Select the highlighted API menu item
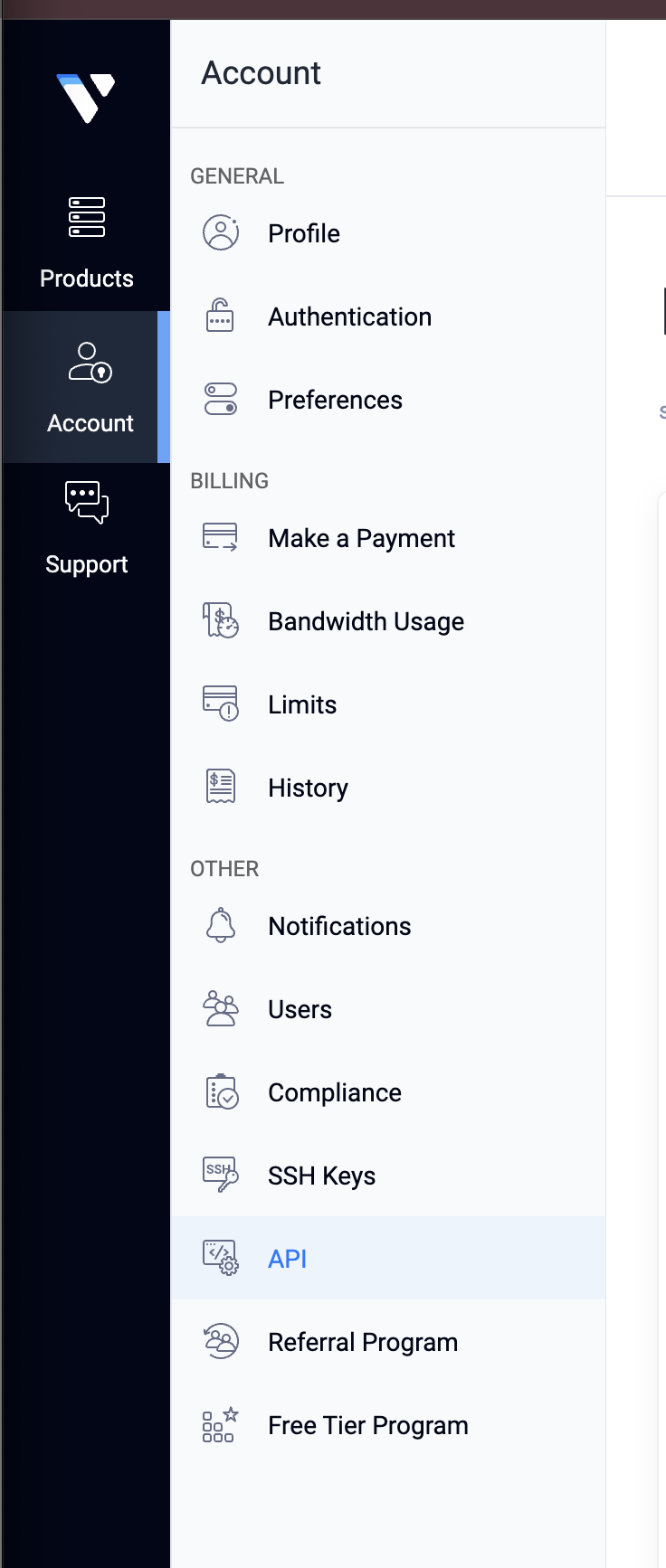Screen dimensions: 666x1568 (388, 1258)
